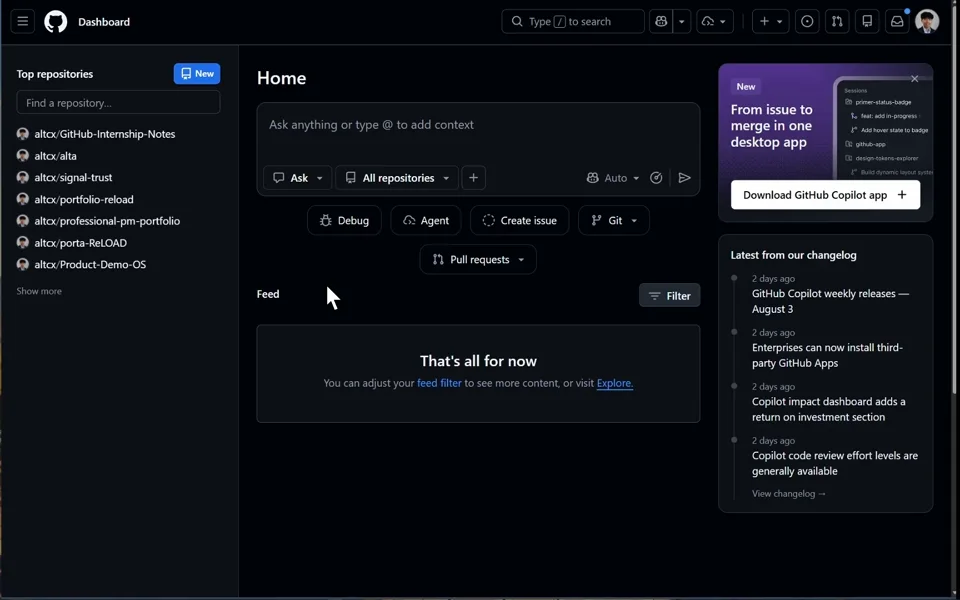Open Enterprises can install third-party apps entry
This screenshot has height=600, width=960.
[x=827, y=355]
